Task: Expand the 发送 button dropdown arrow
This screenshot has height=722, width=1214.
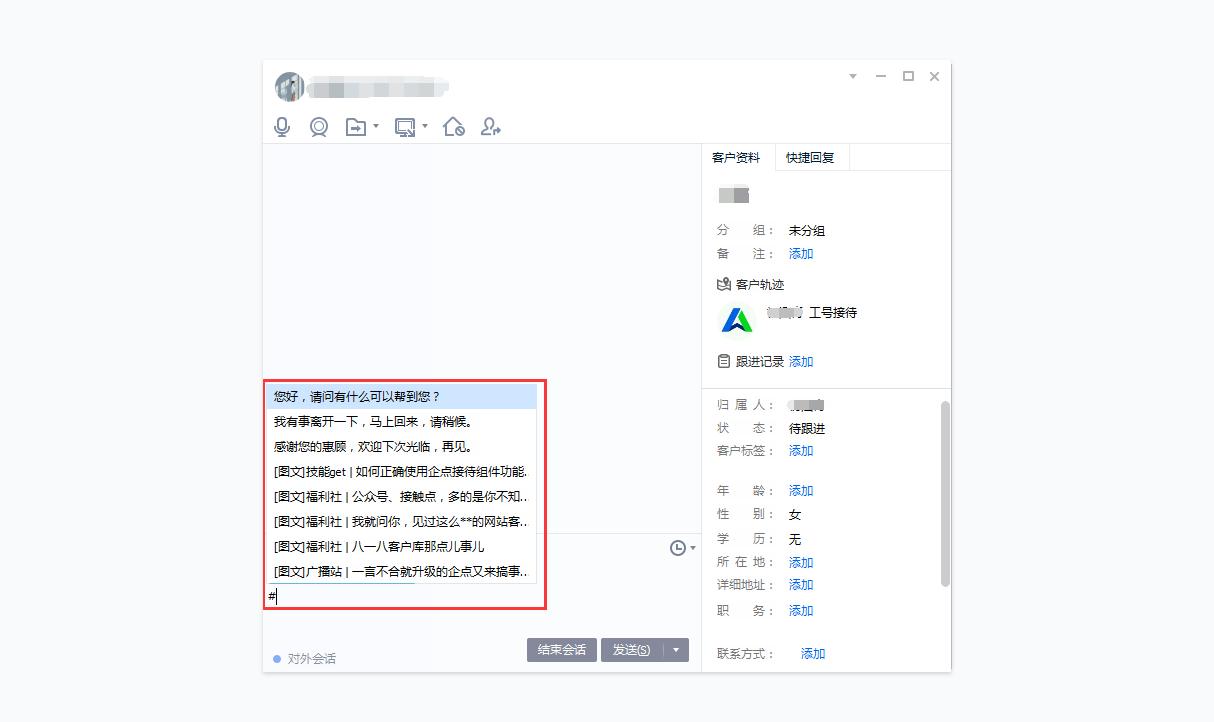Action: (676, 649)
